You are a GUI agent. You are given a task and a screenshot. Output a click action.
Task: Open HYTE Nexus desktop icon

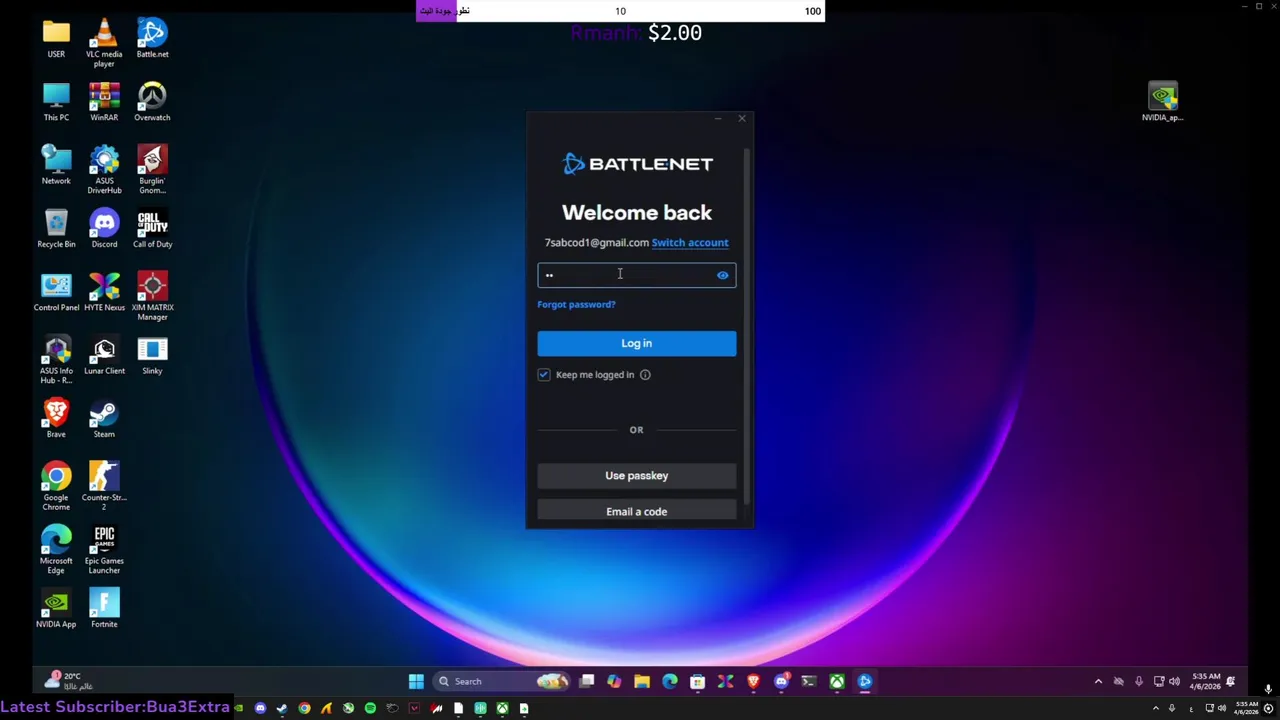[x=104, y=291]
